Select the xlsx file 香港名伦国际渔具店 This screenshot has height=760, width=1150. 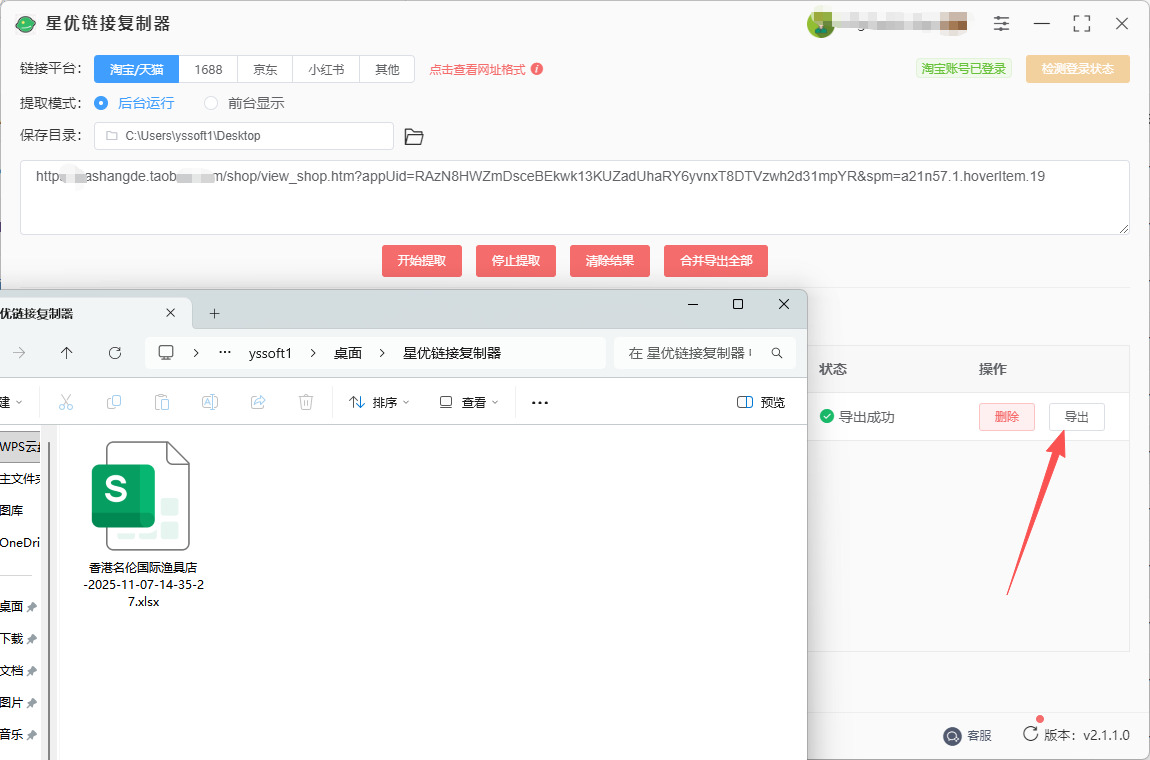141,524
